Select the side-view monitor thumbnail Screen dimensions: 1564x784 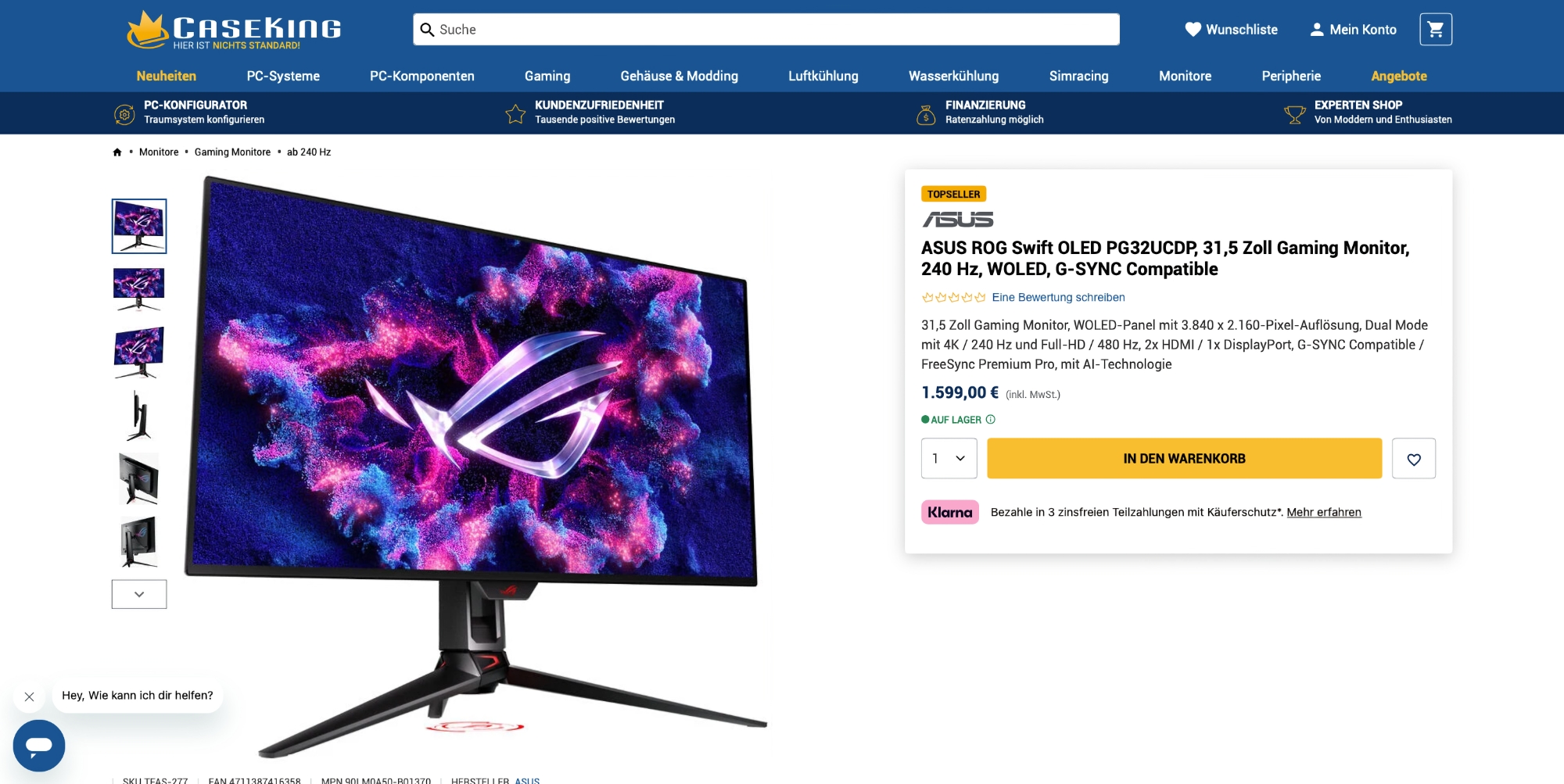(x=139, y=416)
